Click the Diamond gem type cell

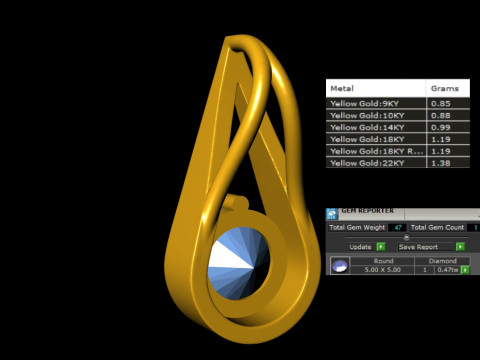coord(442,261)
